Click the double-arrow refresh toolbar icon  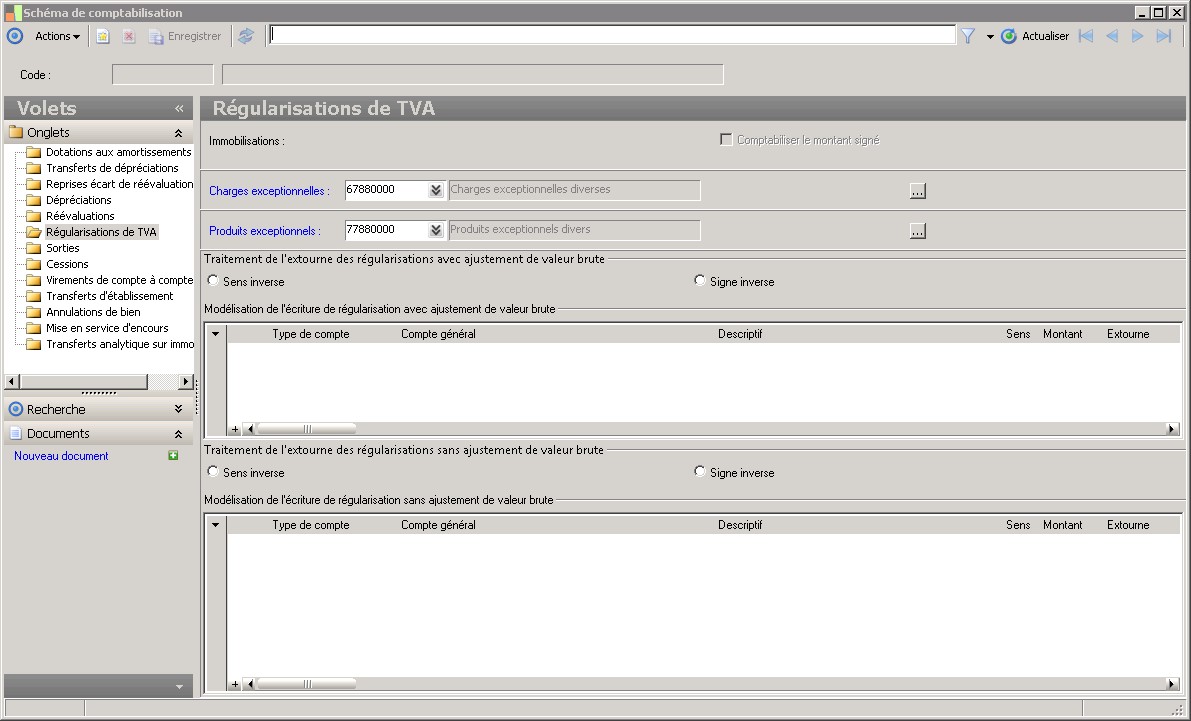click(x=245, y=36)
